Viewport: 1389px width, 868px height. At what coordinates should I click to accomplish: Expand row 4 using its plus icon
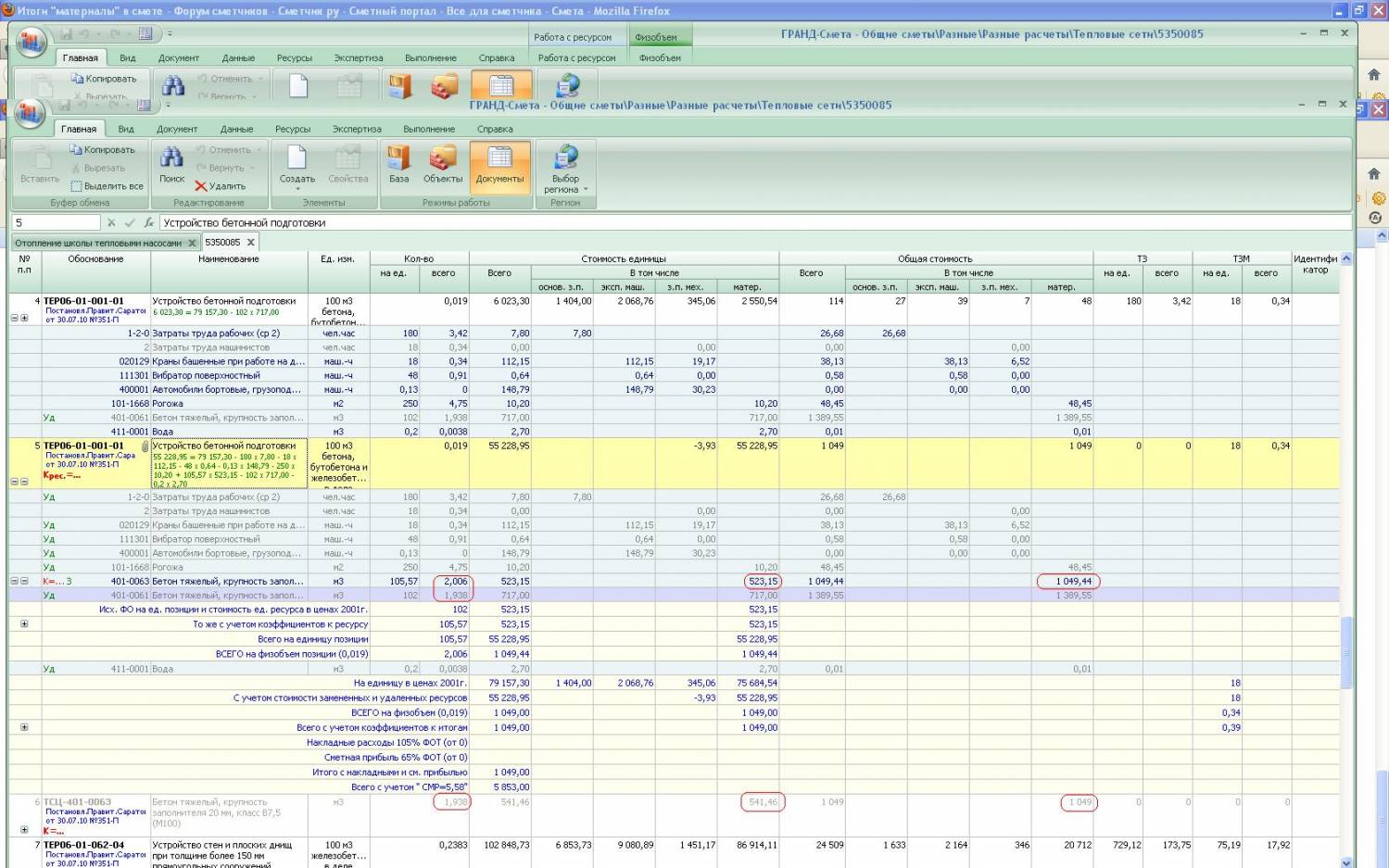24,318
